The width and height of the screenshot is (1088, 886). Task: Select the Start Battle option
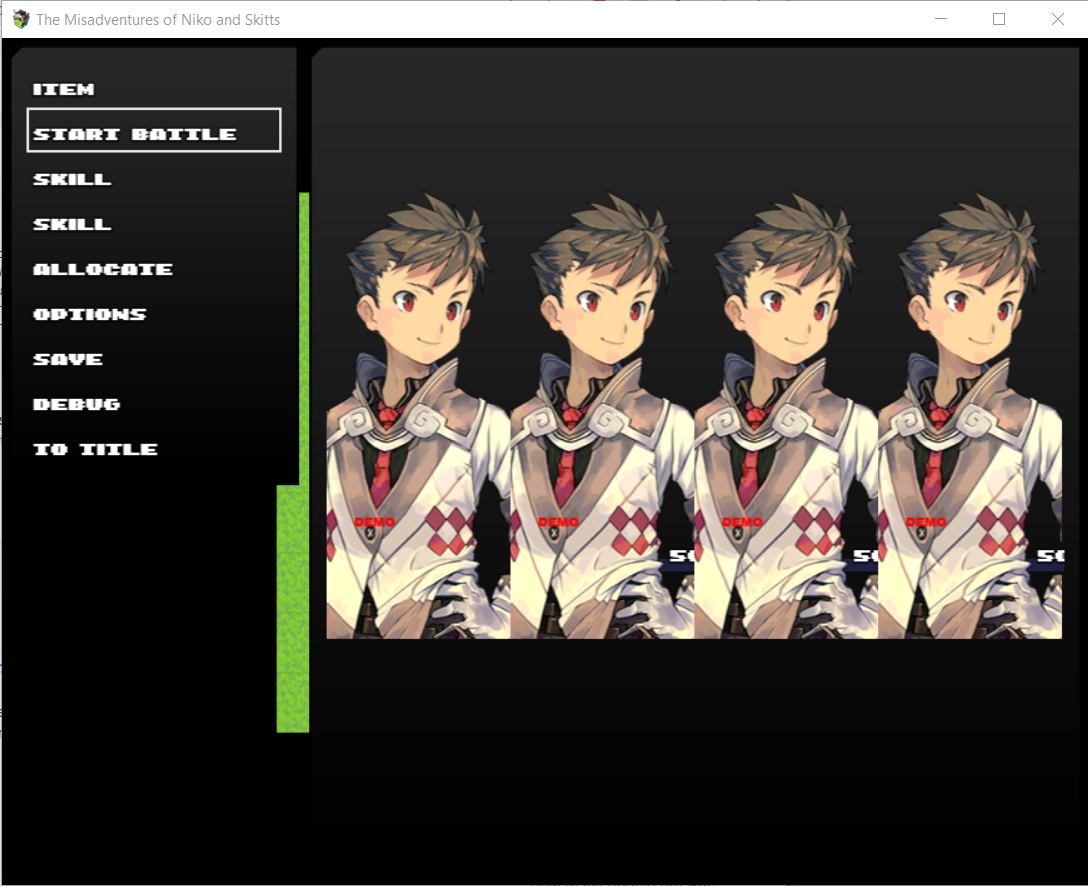[153, 130]
